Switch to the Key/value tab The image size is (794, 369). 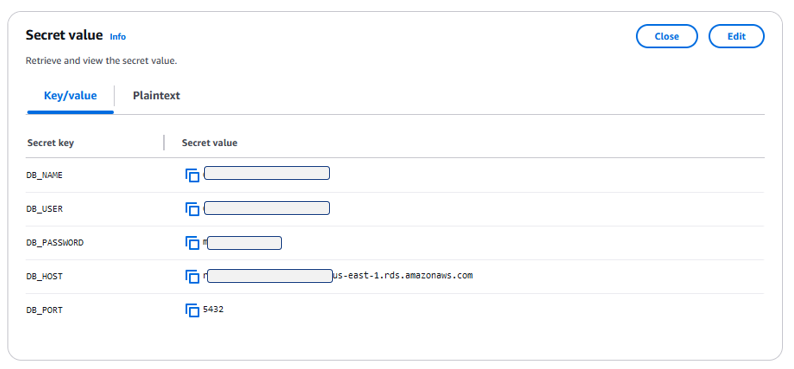point(70,95)
